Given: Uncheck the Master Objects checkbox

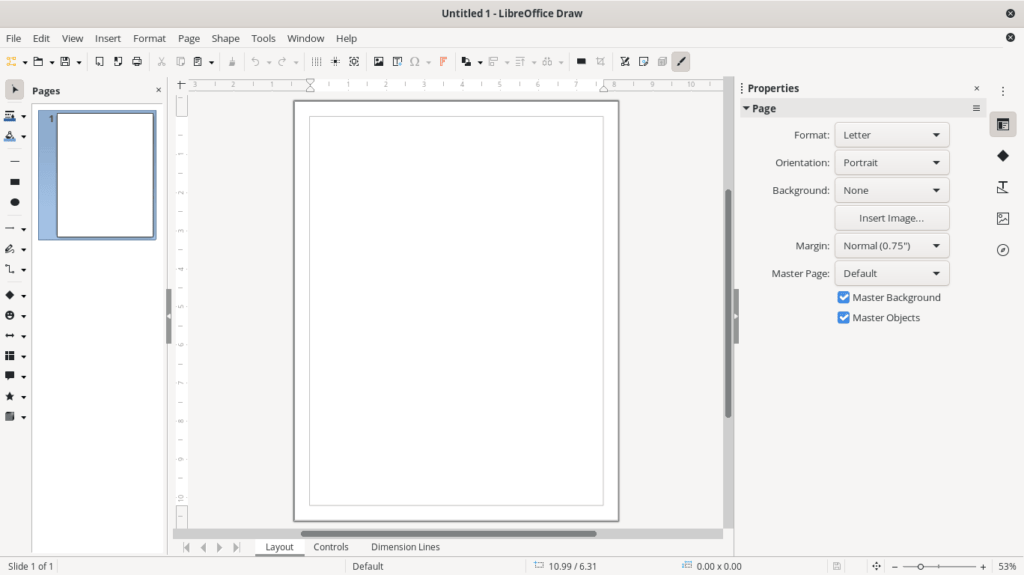Looking at the screenshot, I should [x=844, y=318].
